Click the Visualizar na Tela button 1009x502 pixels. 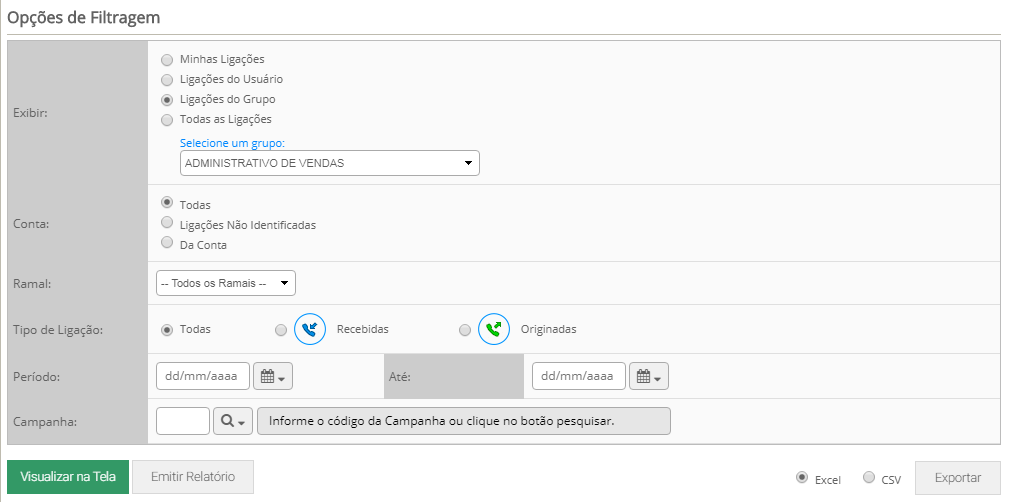68,477
